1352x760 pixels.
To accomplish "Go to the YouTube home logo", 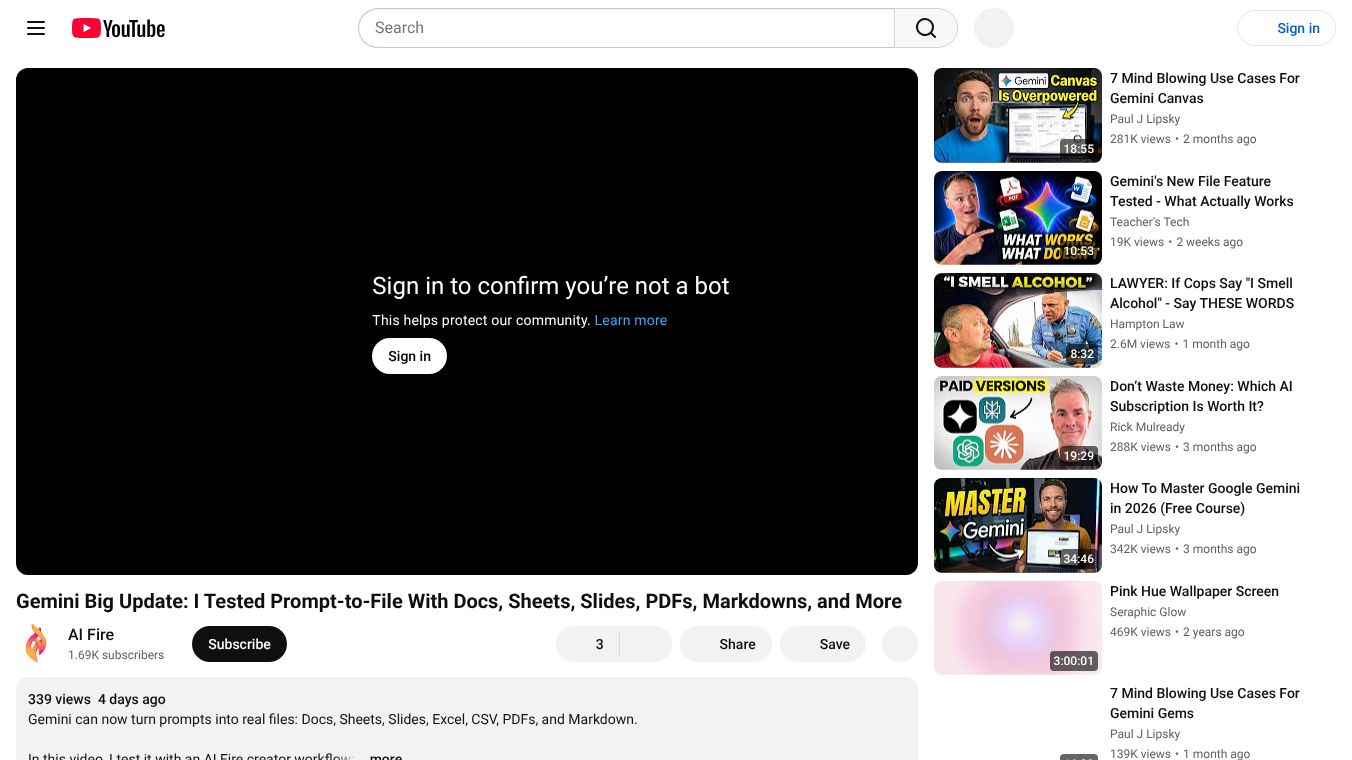I will [118, 28].
